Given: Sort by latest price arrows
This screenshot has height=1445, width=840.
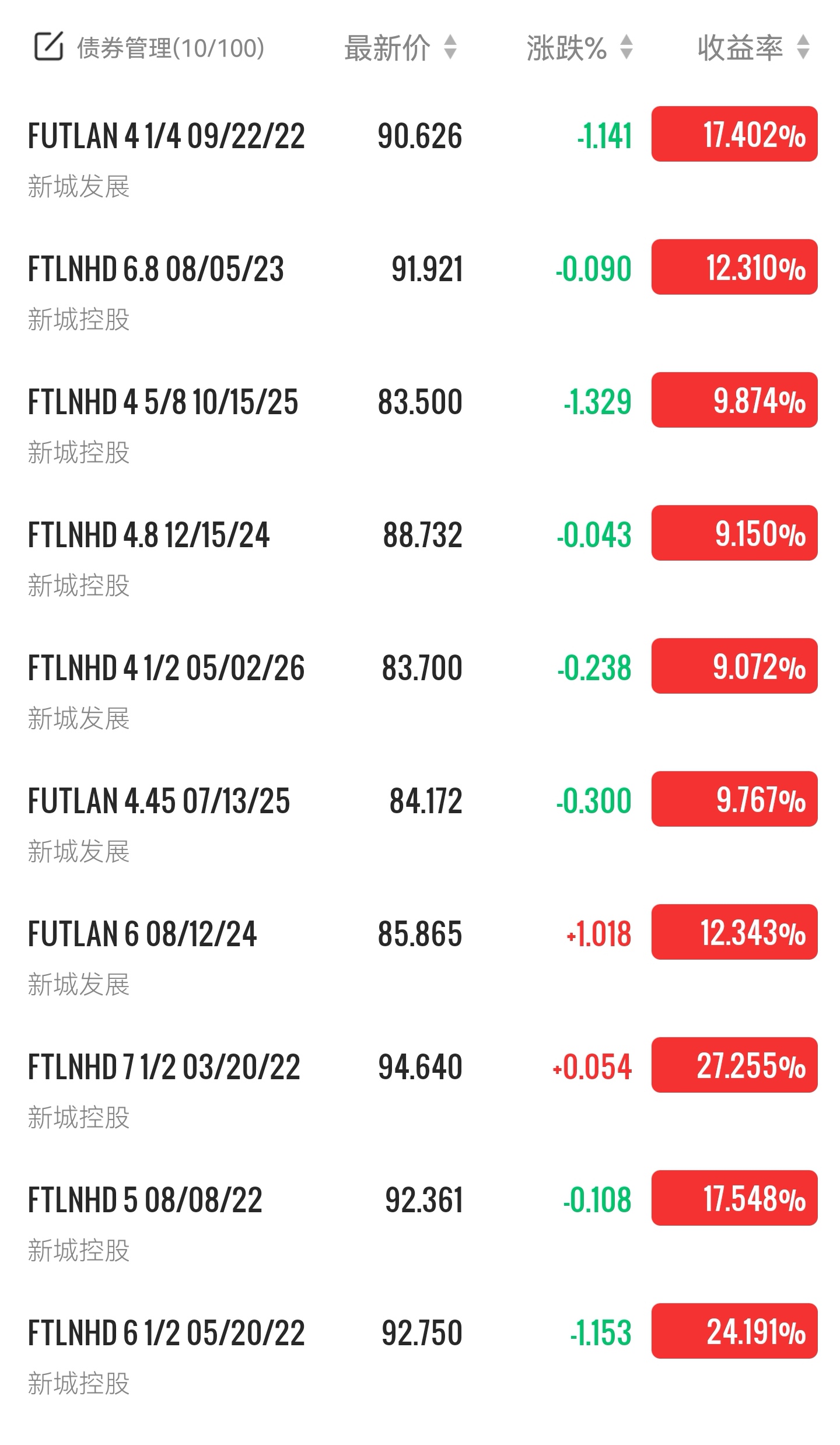Looking at the screenshot, I should tap(450, 47).
